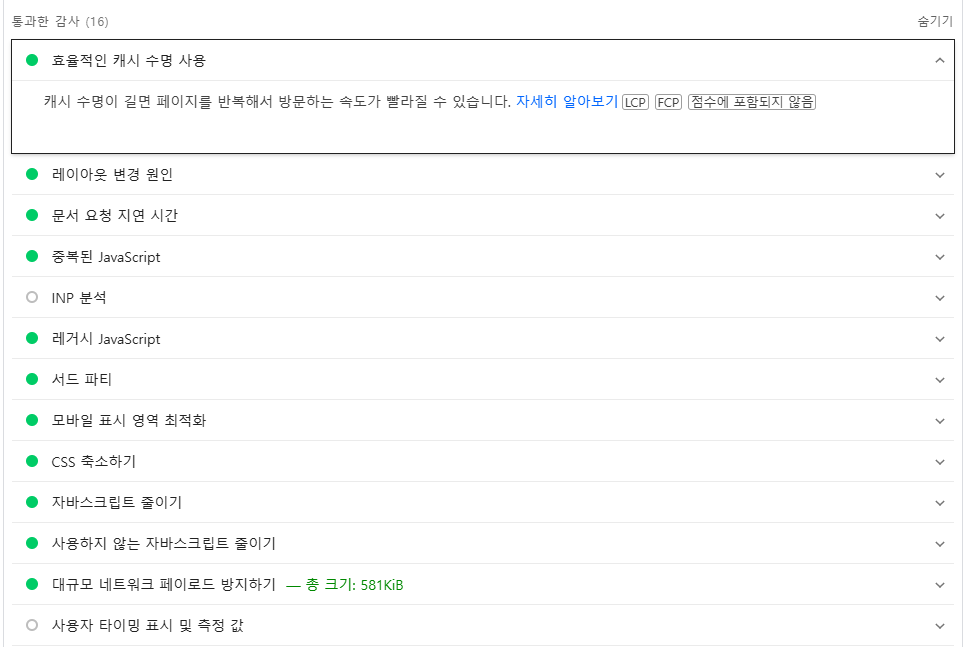
Task: Click the 점수에 포함되지 않음 badge
Action: (752, 101)
